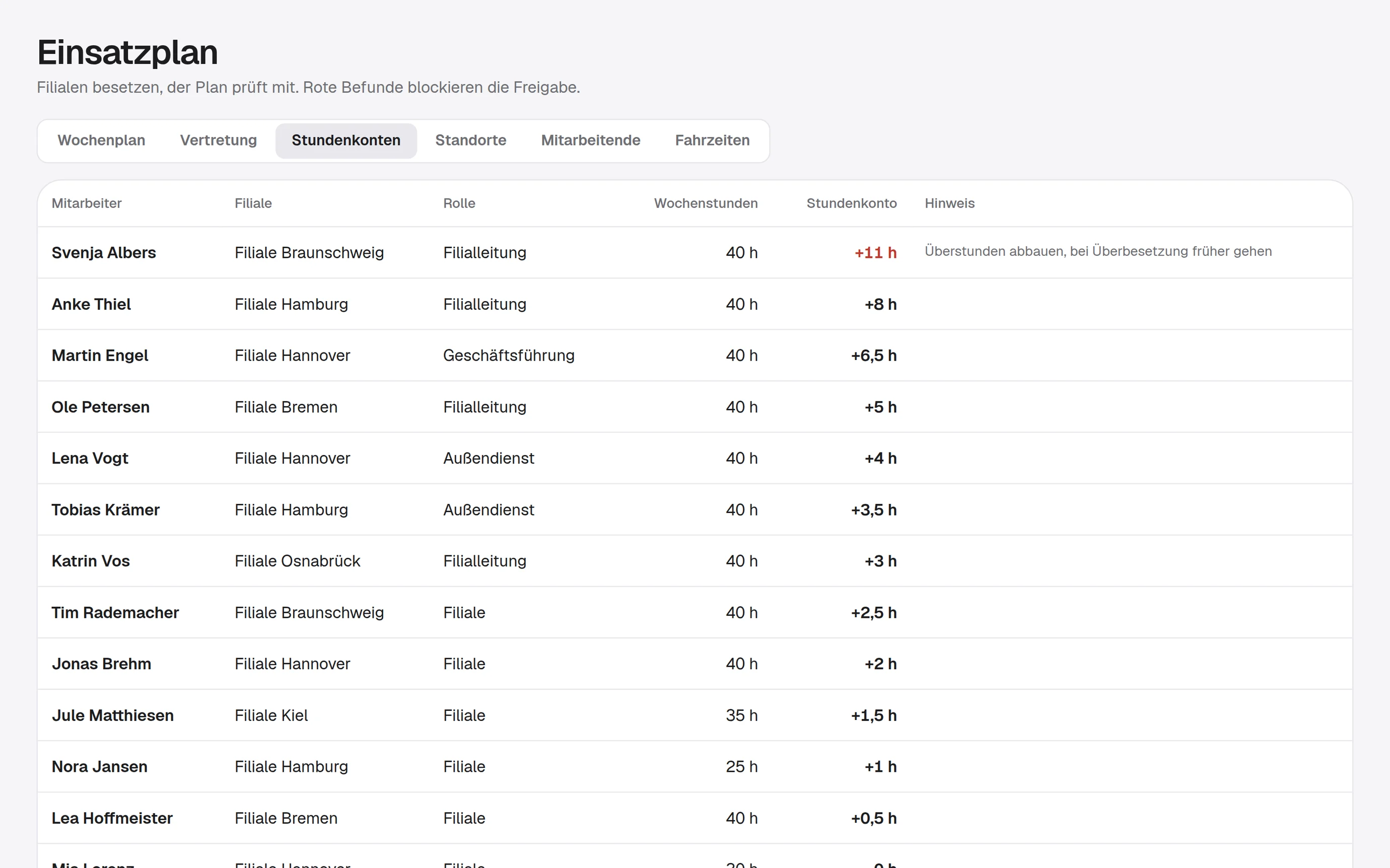The width and height of the screenshot is (1390, 868).
Task: Select employee Lena Vogt
Action: coord(90,458)
